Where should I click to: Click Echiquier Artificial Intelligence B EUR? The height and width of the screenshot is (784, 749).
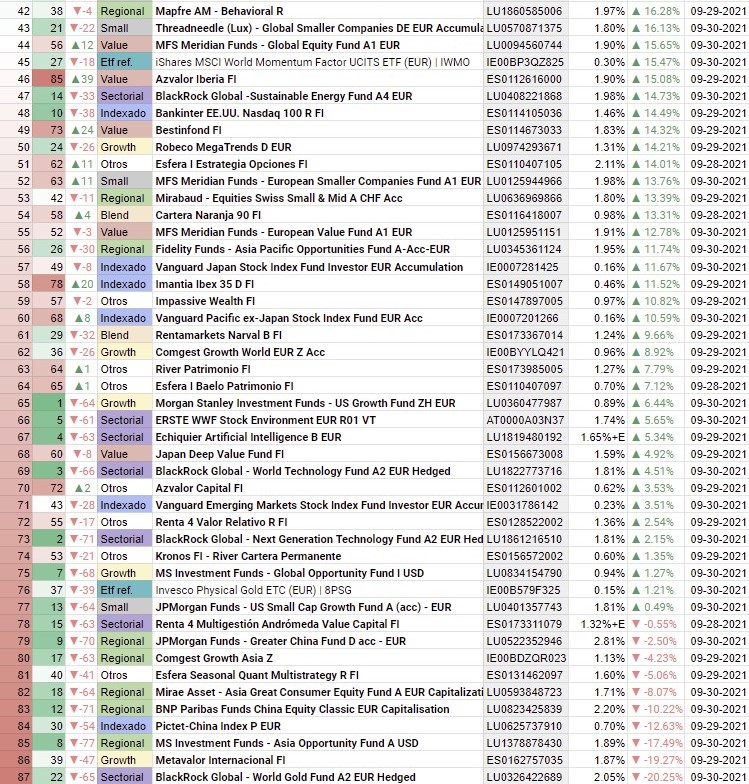[318, 437]
